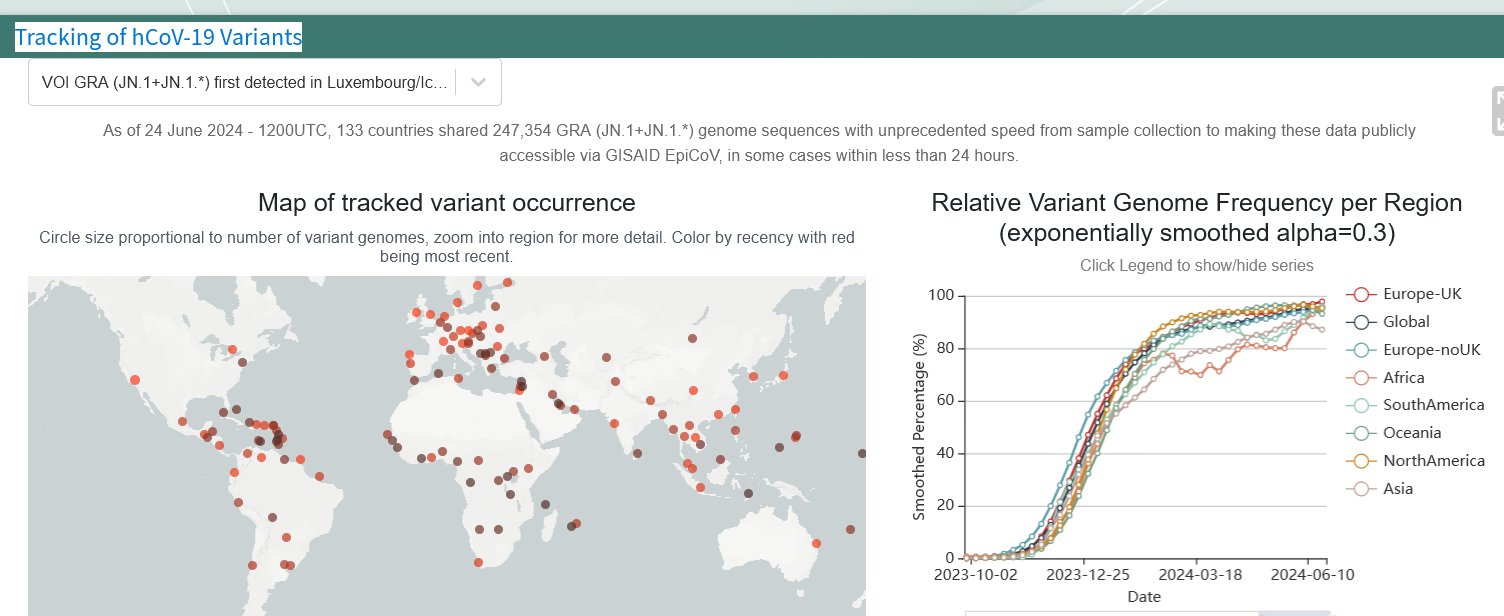The image size is (1504, 616).
Task: Hide the Asia series via legend label
Action: click(x=1397, y=489)
